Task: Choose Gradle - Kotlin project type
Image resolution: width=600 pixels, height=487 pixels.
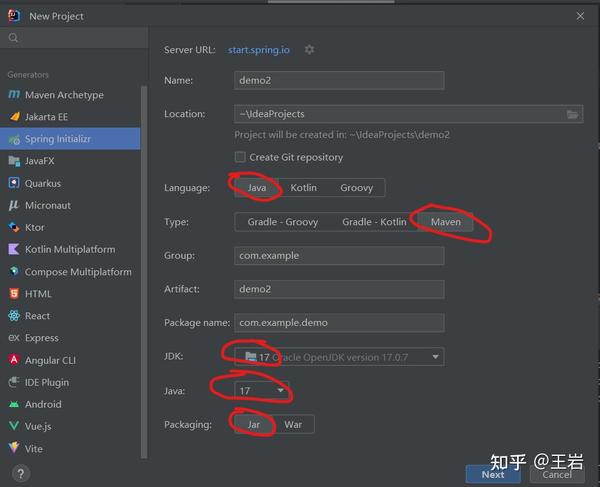Action: tap(374, 222)
